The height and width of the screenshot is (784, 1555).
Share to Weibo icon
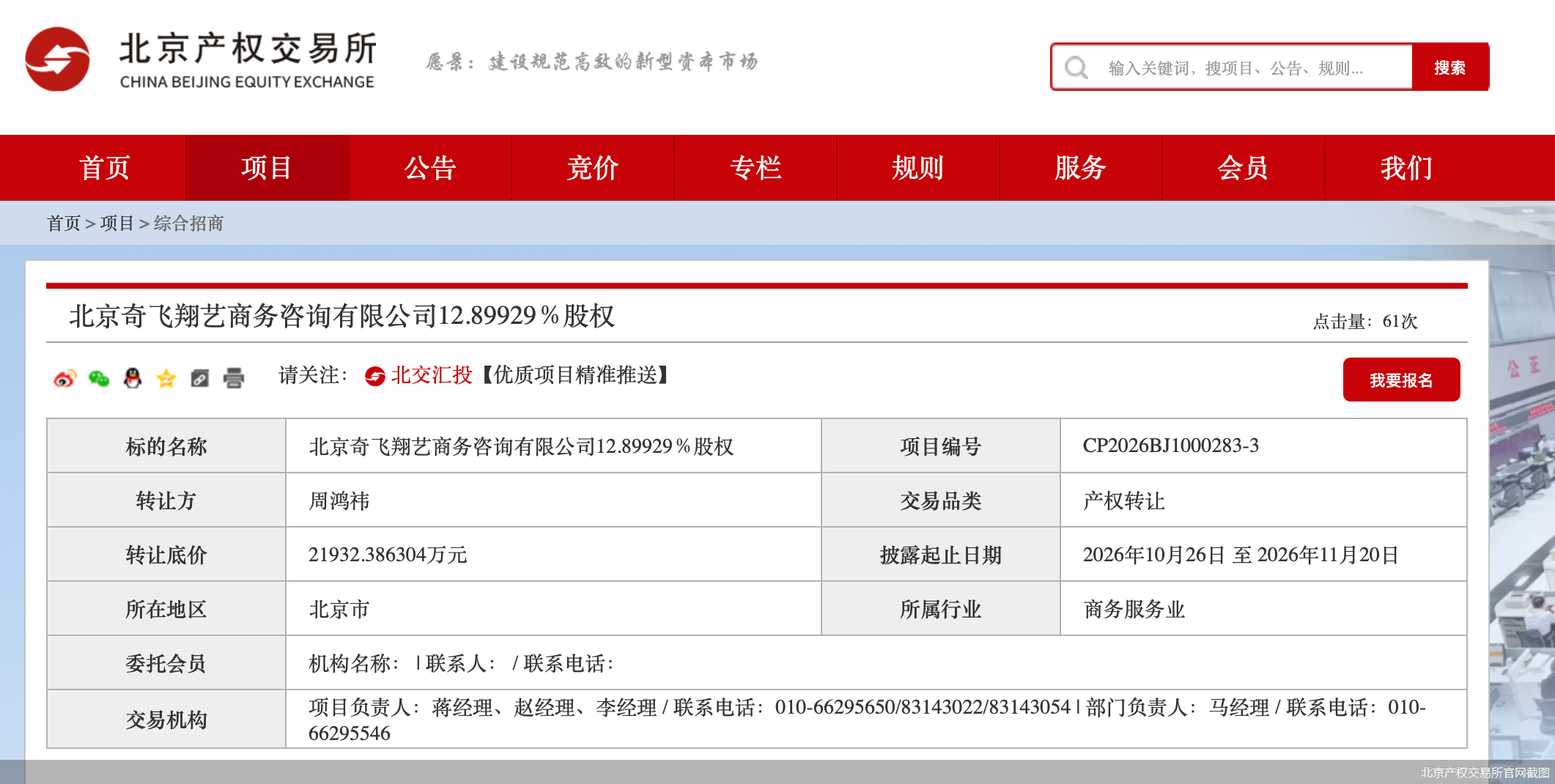(65, 378)
